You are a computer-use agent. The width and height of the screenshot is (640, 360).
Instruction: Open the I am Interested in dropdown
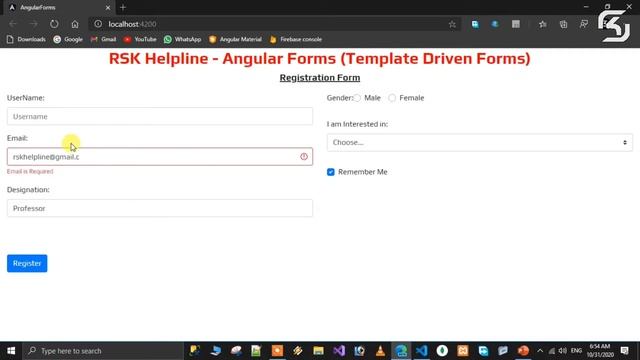(x=480, y=142)
